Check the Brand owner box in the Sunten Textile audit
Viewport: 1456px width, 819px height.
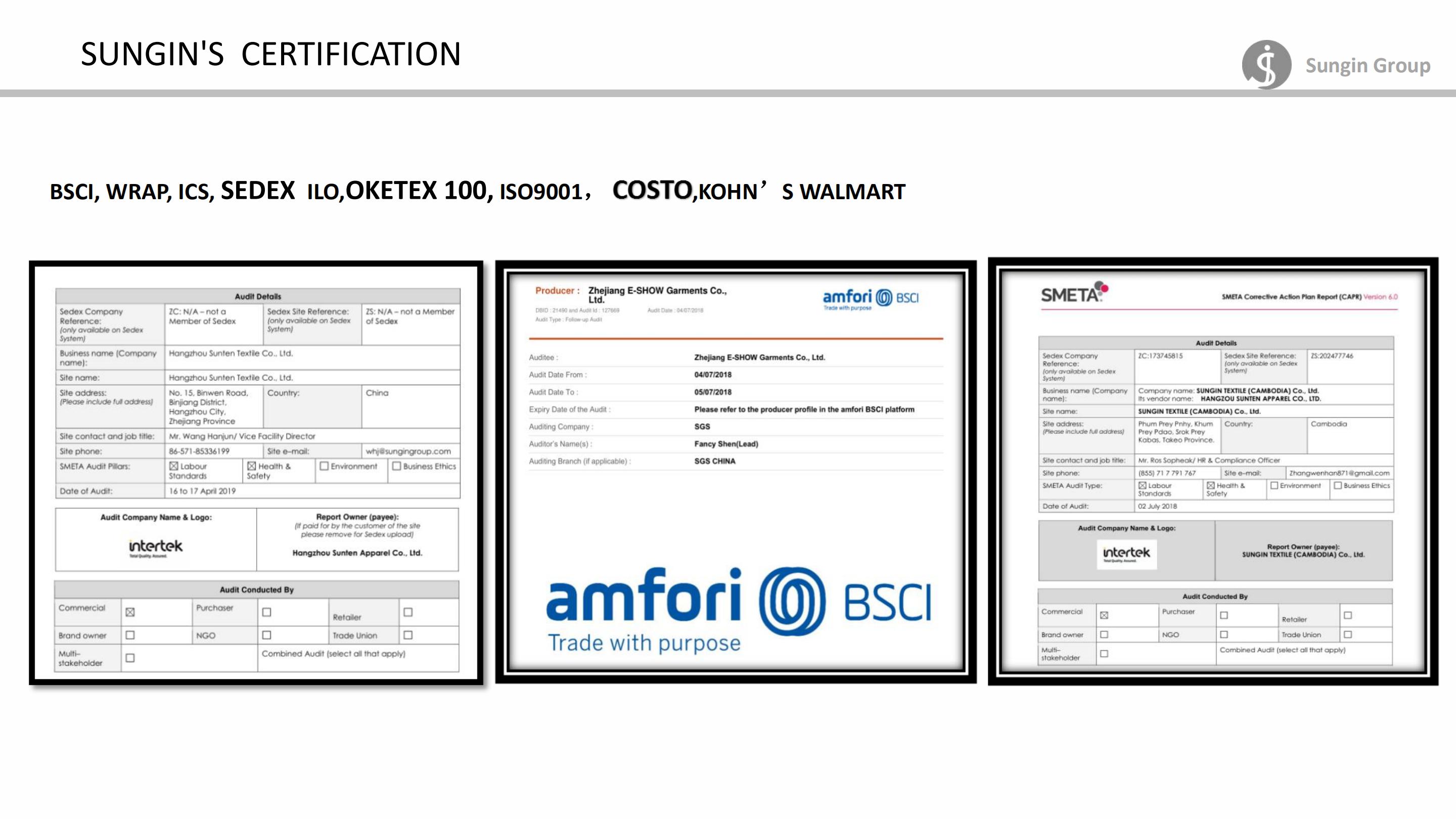pos(130,635)
